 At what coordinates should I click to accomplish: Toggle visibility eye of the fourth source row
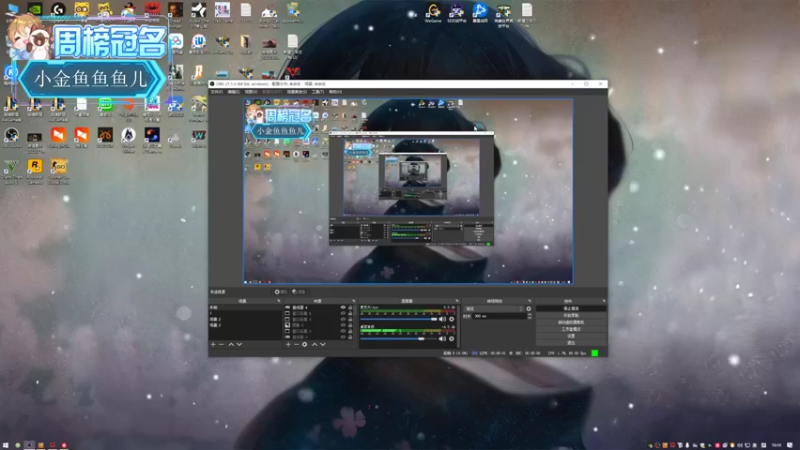[343, 325]
